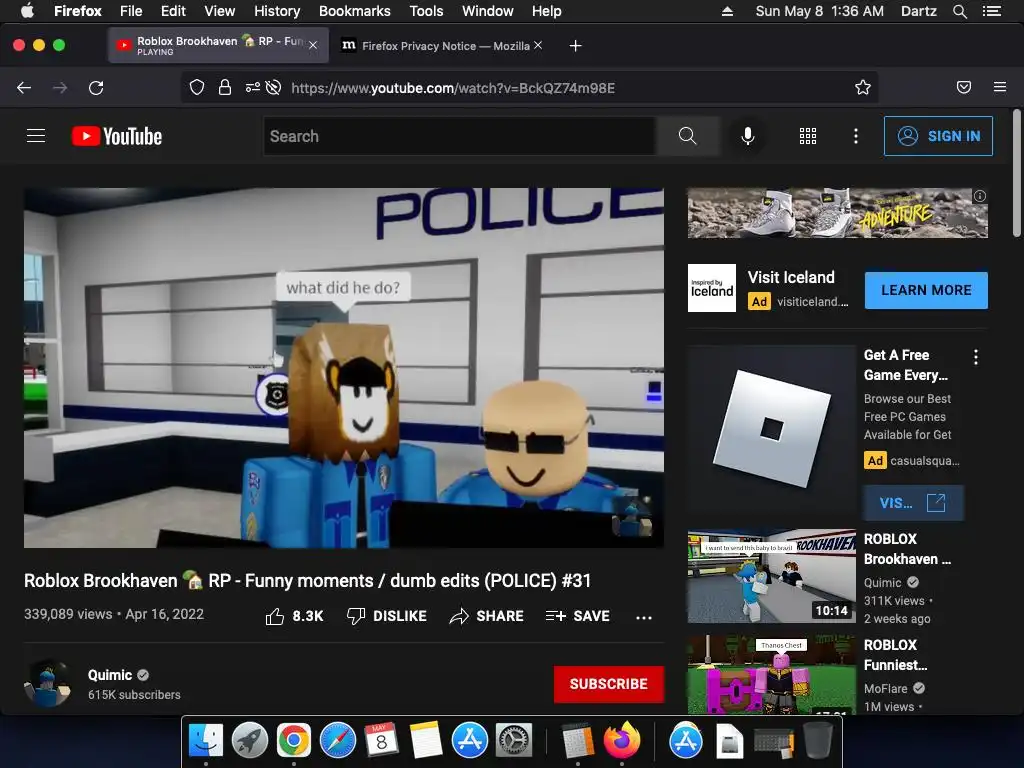The height and width of the screenshot is (768, 1024).
Task: Select the Roblox Brookhaven YouTube tab
Action: (217, 45)
